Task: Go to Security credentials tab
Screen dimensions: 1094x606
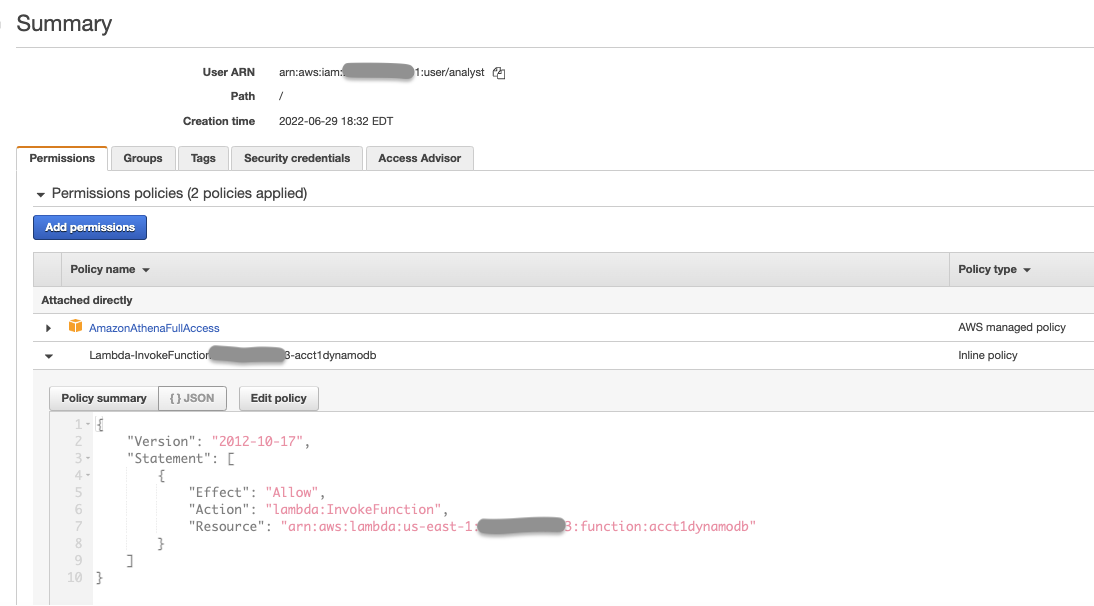Action: click(297, 158)
